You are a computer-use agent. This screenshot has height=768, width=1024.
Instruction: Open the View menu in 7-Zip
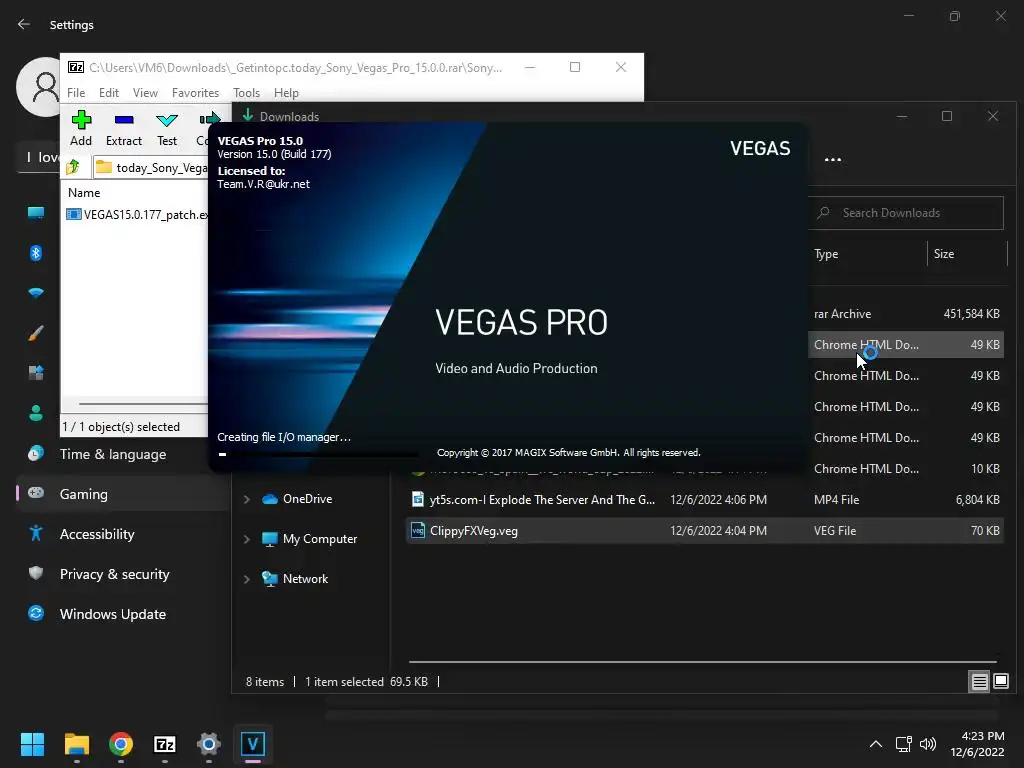click(x=145, y=93)
